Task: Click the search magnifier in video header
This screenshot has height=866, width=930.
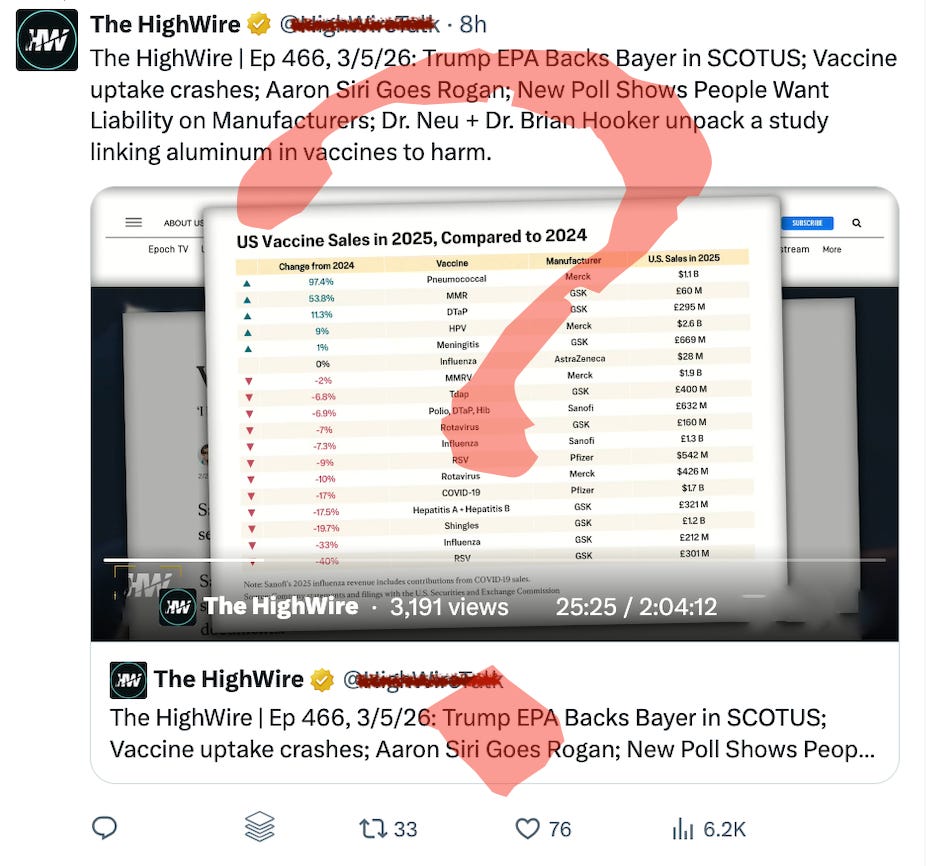Action: click(856, 223)
